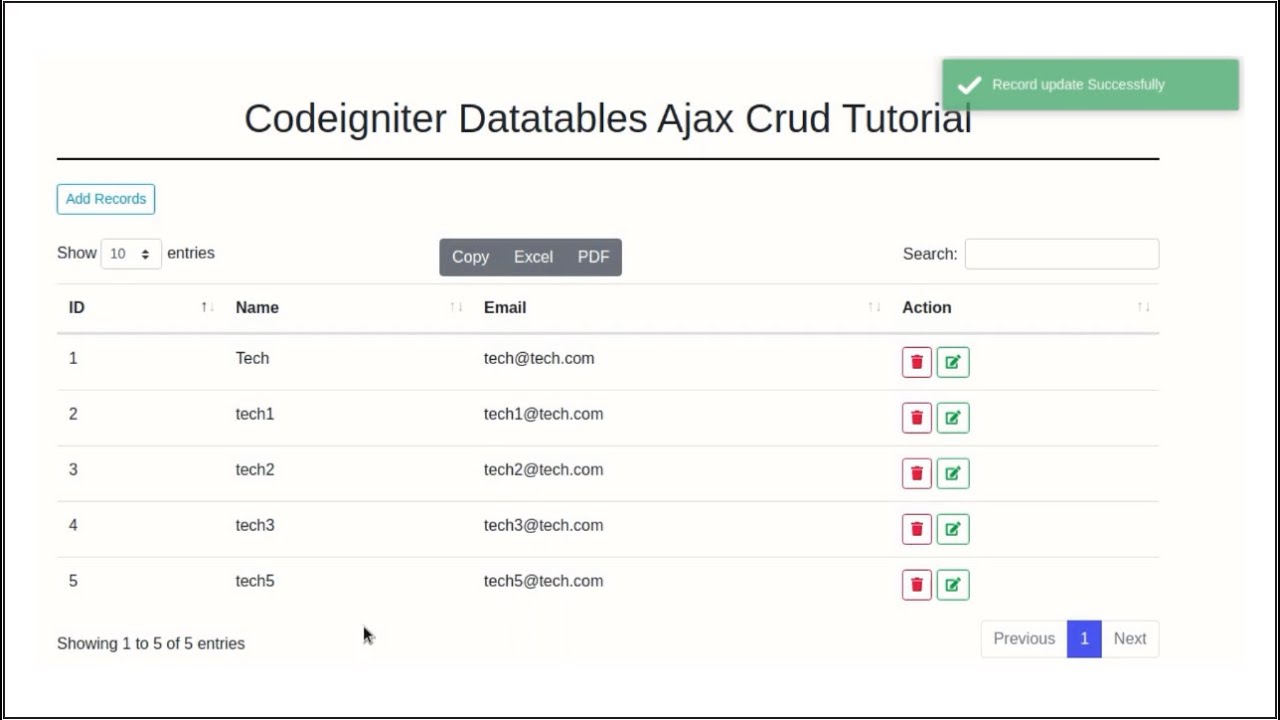Delete the record named Tech
Image resolution: width=1280 pixels, height=720 pixels.
tap(917, 362)
